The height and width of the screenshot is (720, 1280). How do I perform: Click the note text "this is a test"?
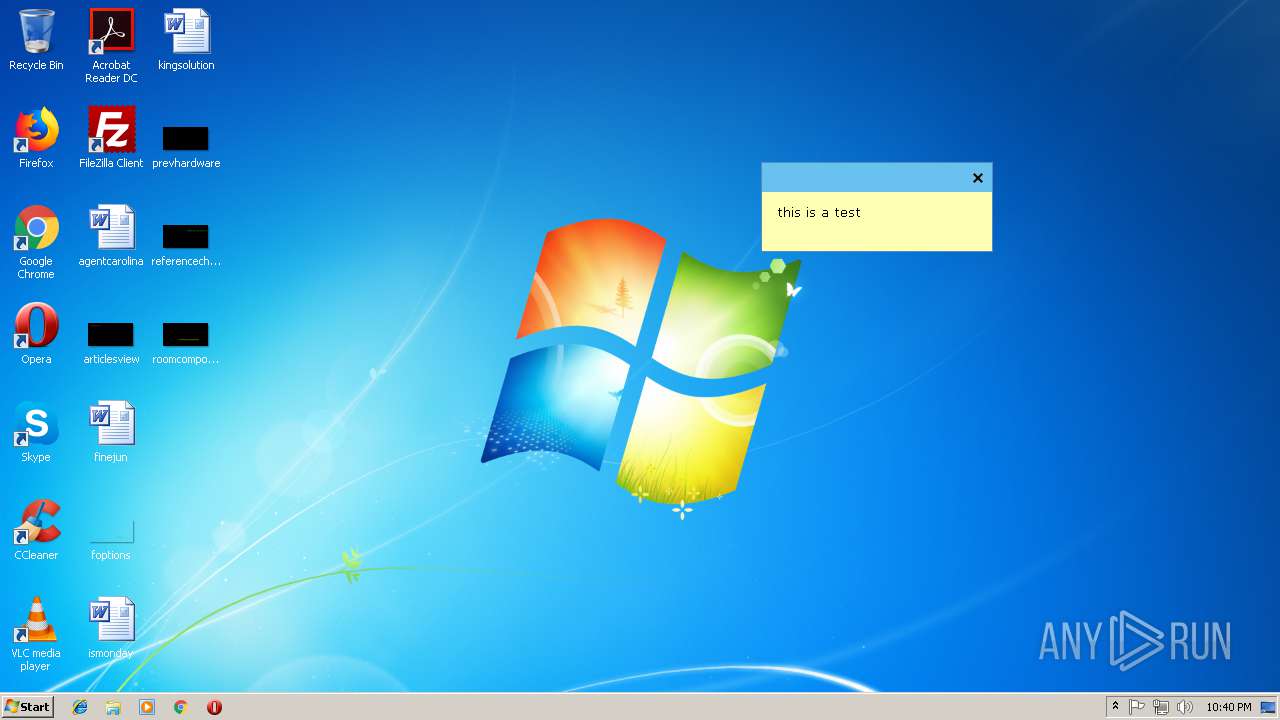pyautogui.click(x=819, y=212)
